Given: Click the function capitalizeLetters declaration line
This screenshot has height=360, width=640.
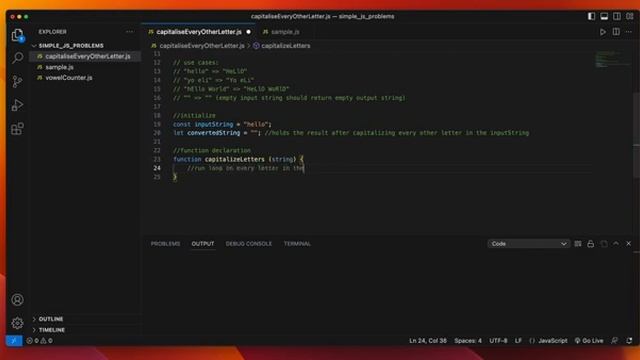Looking at the screenshot, I should pyautogui.click(x=238, y=159).
